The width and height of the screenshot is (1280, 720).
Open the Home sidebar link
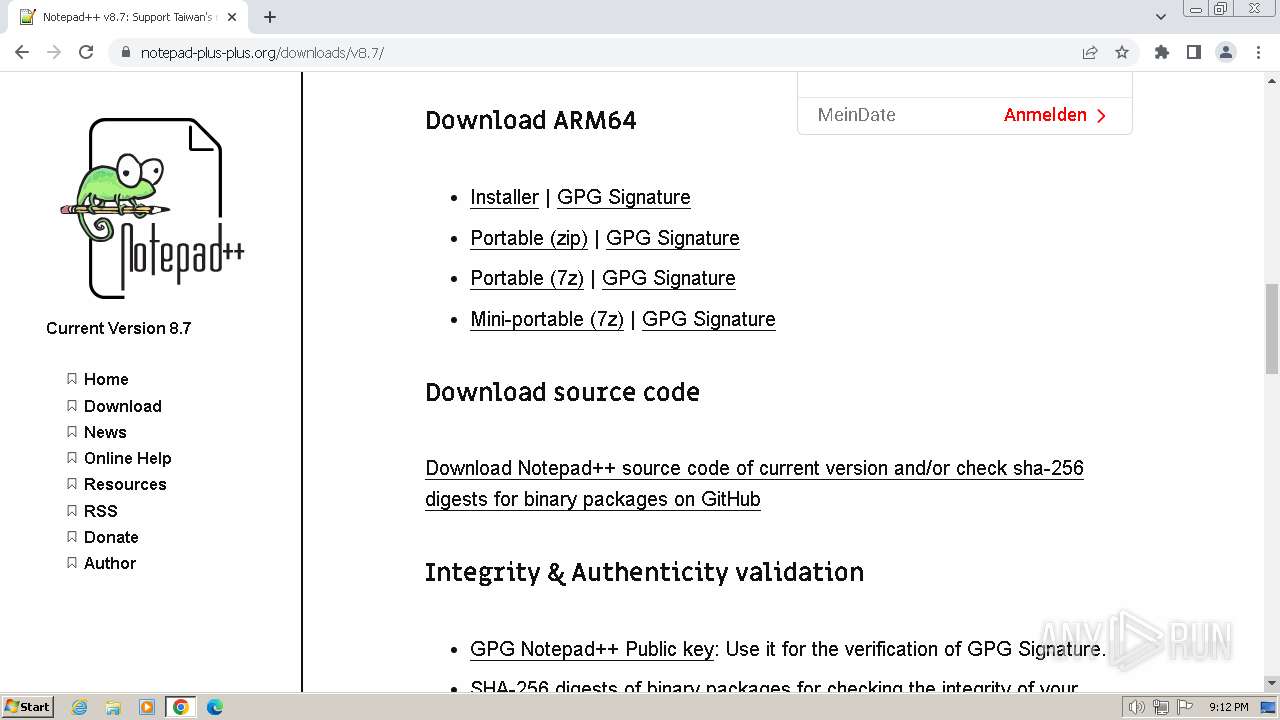pyautogui.click(x=106, y=379)
